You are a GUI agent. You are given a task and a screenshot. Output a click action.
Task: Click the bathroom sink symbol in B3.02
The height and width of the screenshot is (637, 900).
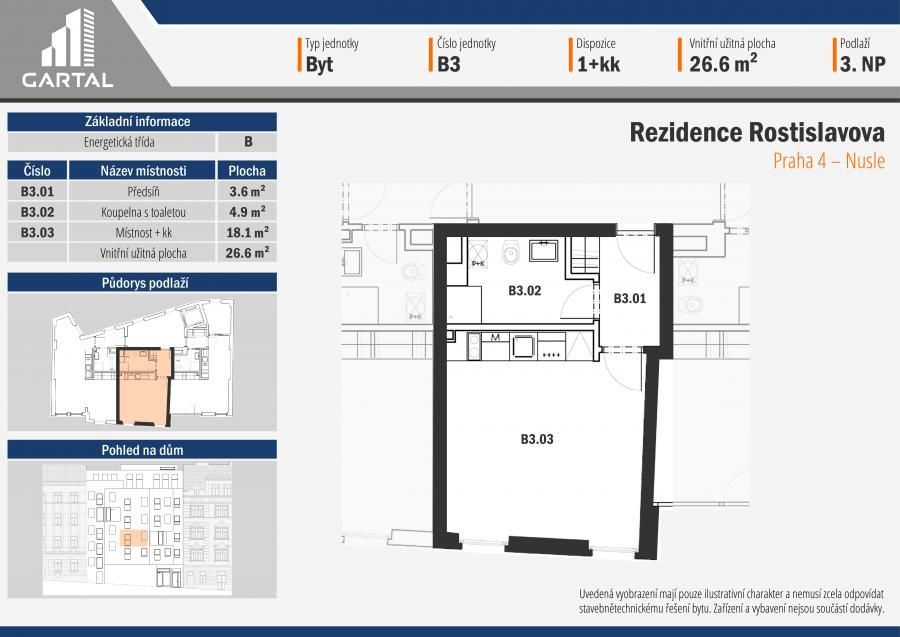coord(544,250)
